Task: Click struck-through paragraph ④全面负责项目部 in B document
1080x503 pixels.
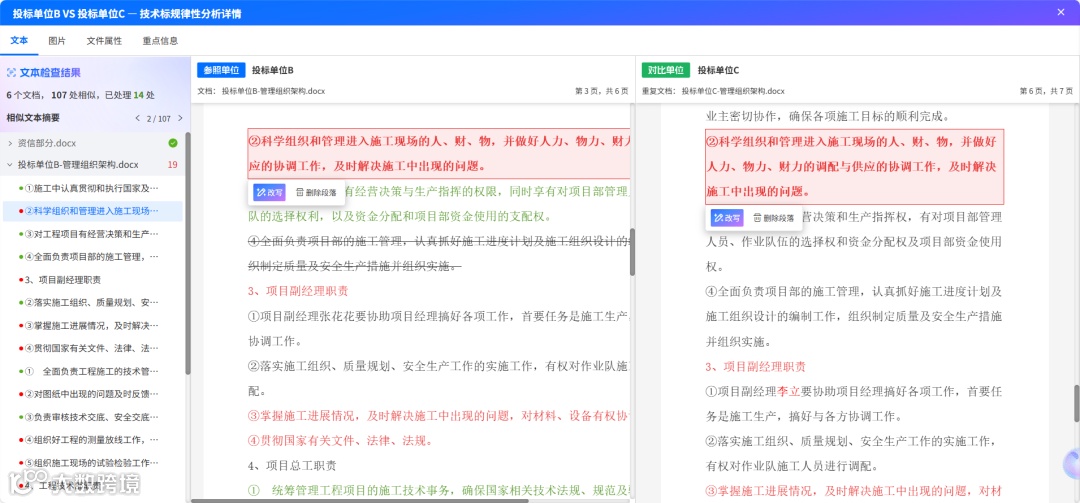Action: (x=439, y=254)
